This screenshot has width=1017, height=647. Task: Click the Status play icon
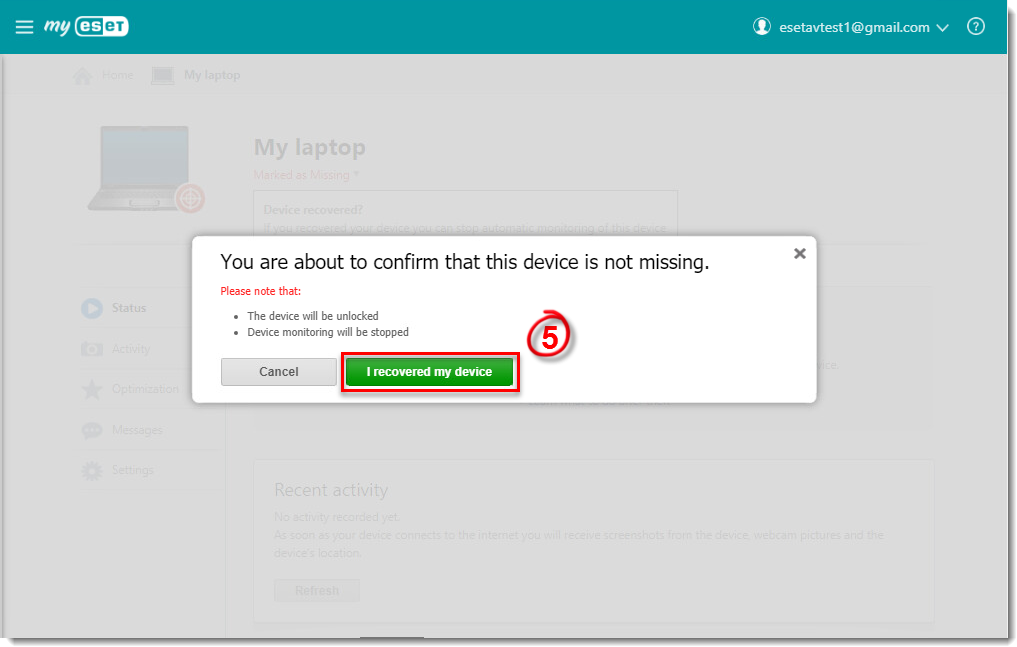[x=92, y=308]
